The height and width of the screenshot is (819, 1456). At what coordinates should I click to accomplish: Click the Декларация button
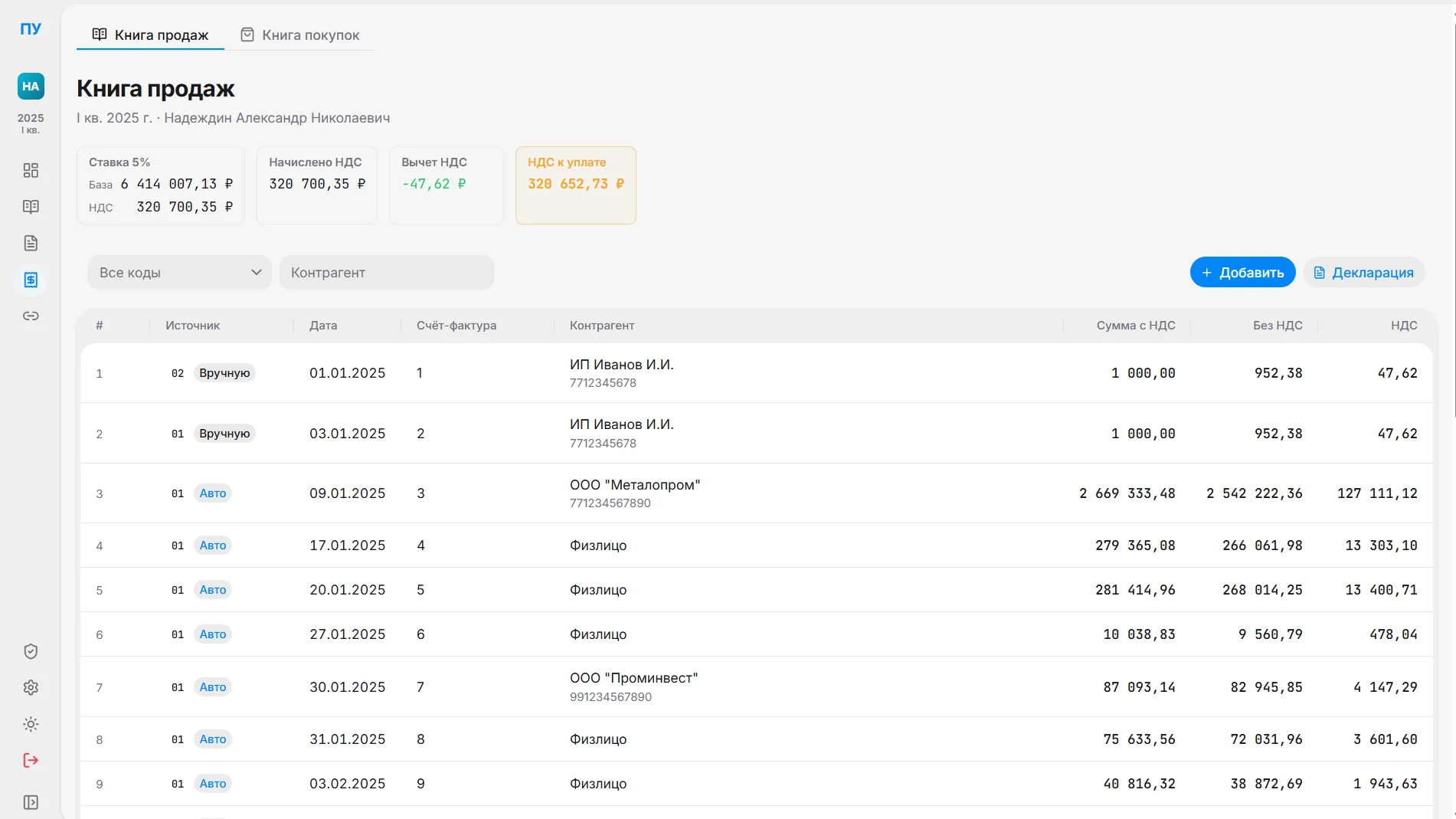pyautogui.click(x=1363, y=273)
